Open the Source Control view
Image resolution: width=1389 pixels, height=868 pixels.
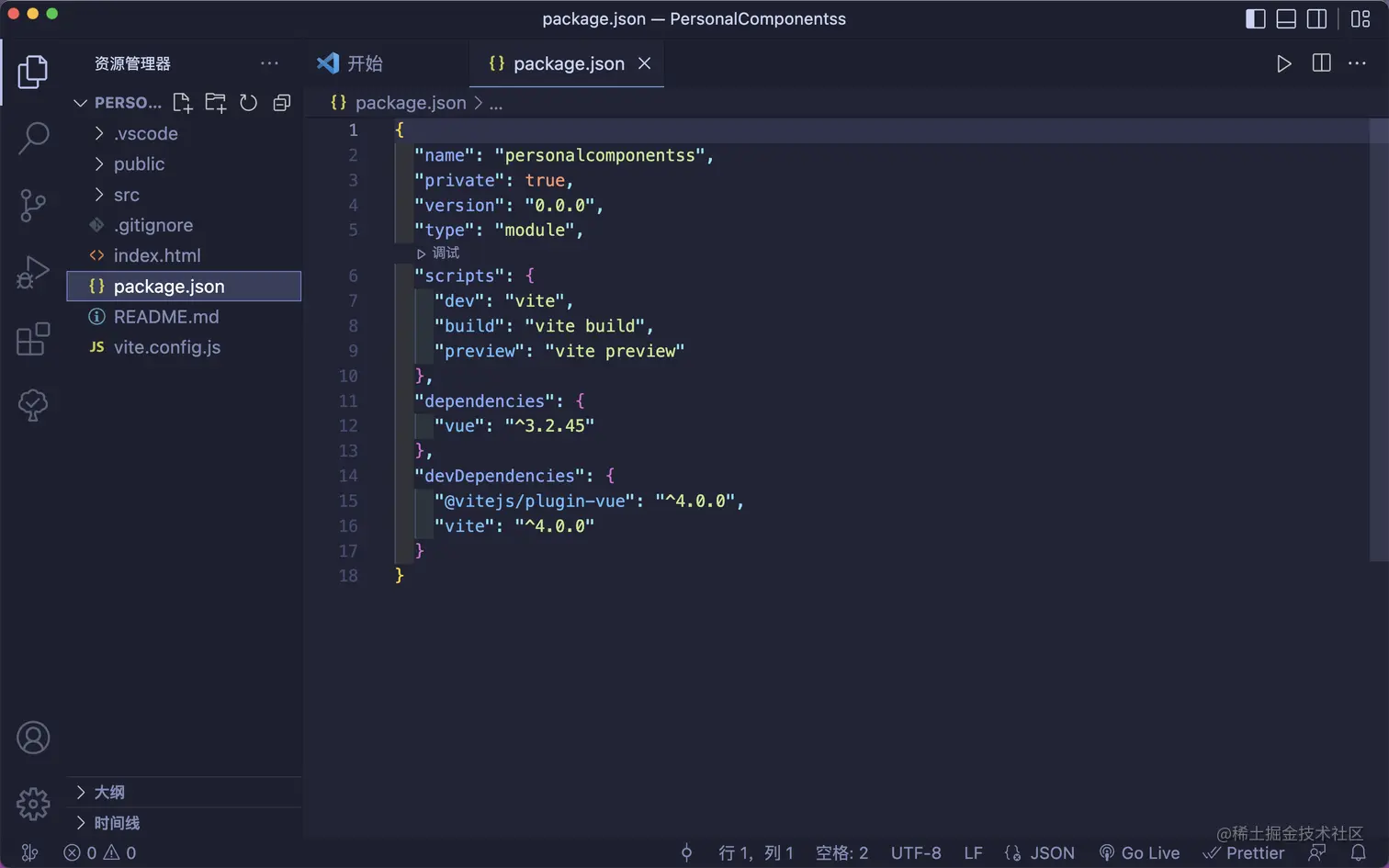click(33, 205)
